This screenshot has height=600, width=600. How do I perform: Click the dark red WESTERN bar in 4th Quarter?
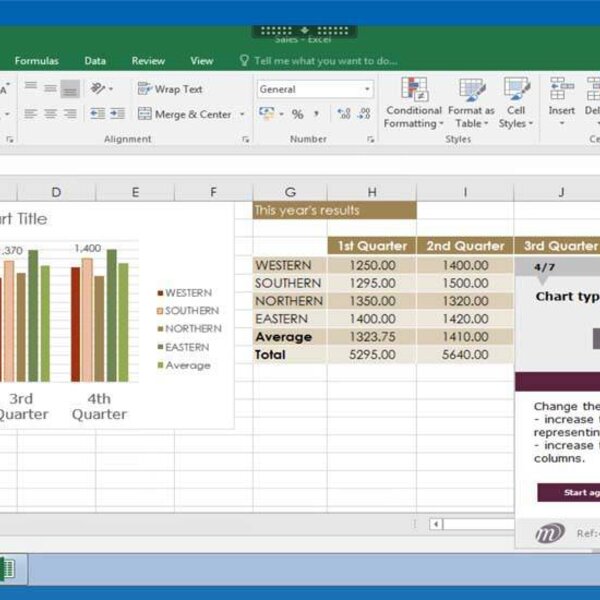point(75,324)
